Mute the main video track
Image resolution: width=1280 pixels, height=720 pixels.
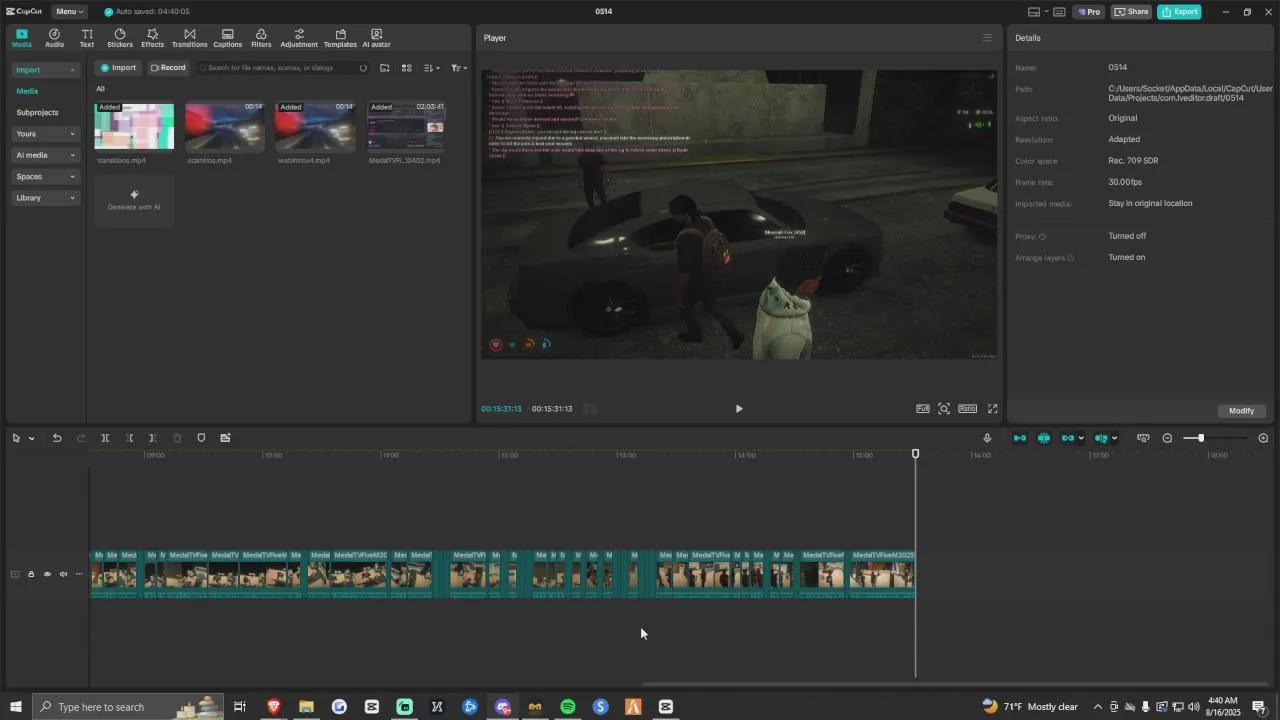(63, 574)
